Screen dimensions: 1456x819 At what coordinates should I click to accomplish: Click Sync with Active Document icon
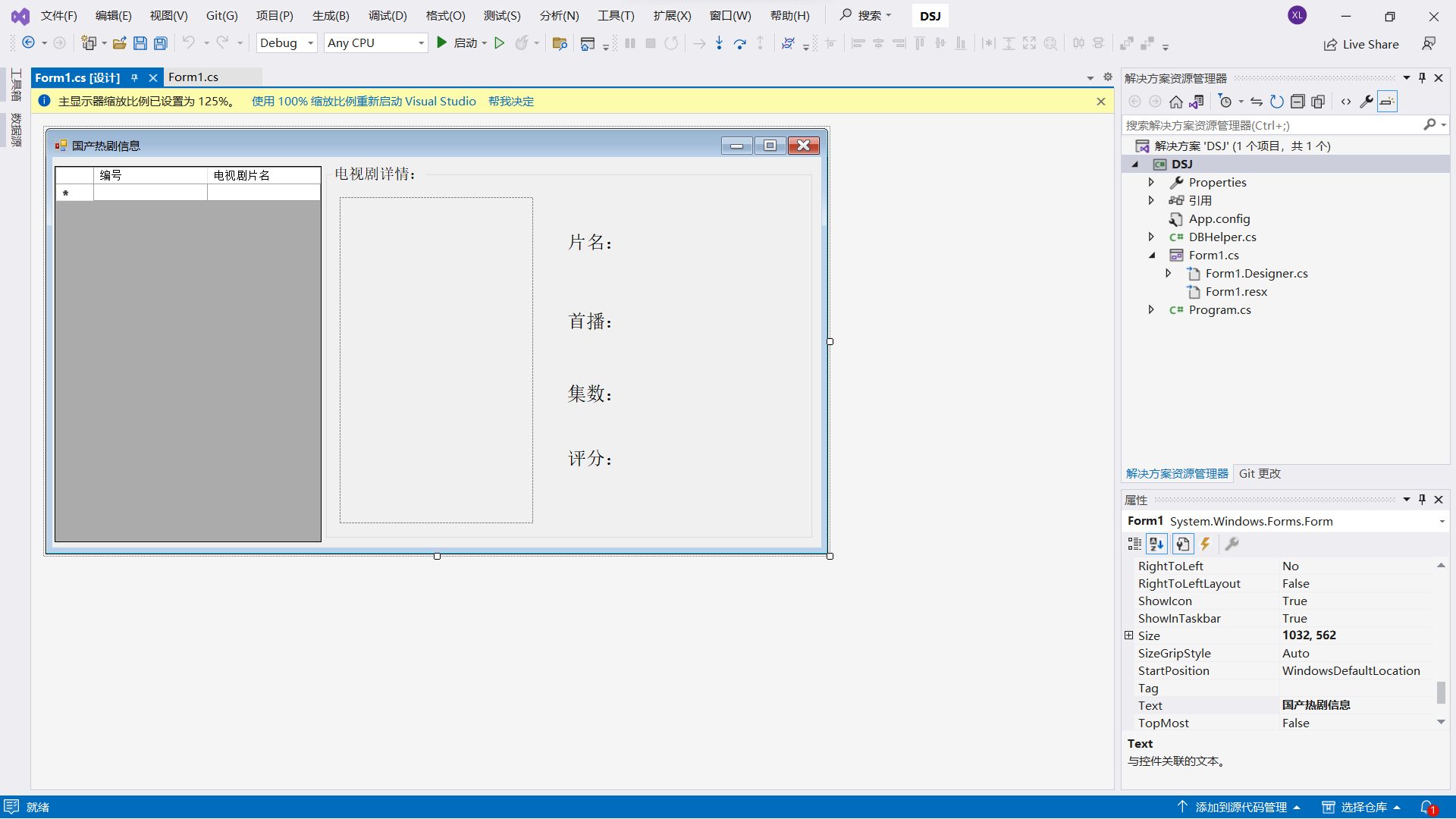click(x=1257, y=102)
